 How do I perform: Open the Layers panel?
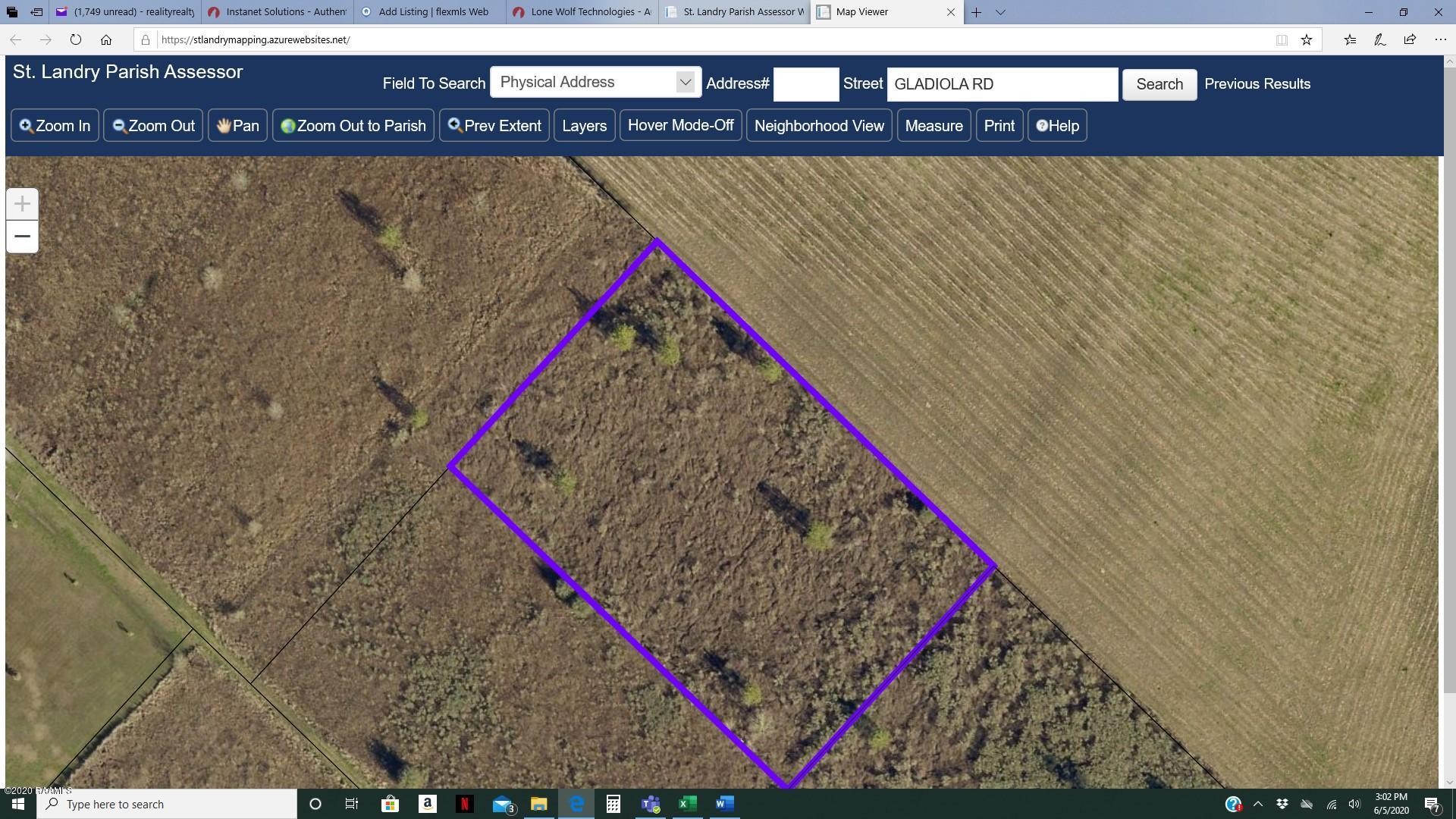pos(584,126)
